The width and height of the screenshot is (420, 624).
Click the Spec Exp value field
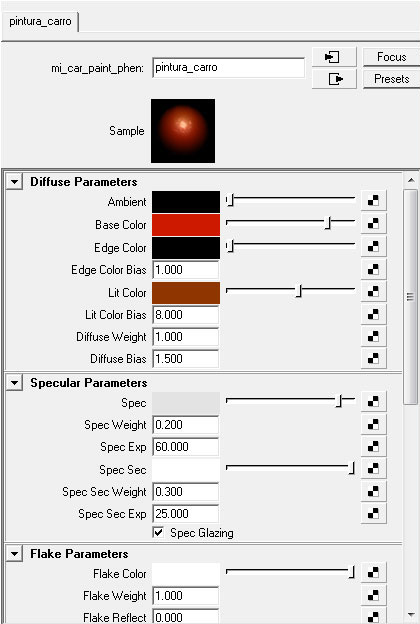186,447
